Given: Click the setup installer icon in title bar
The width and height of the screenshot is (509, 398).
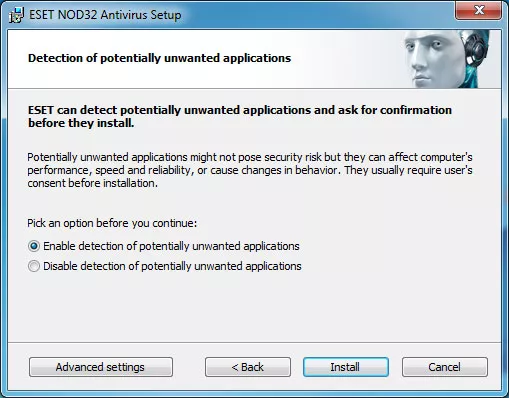Looking at the screenshot, I should coord(16,15).
